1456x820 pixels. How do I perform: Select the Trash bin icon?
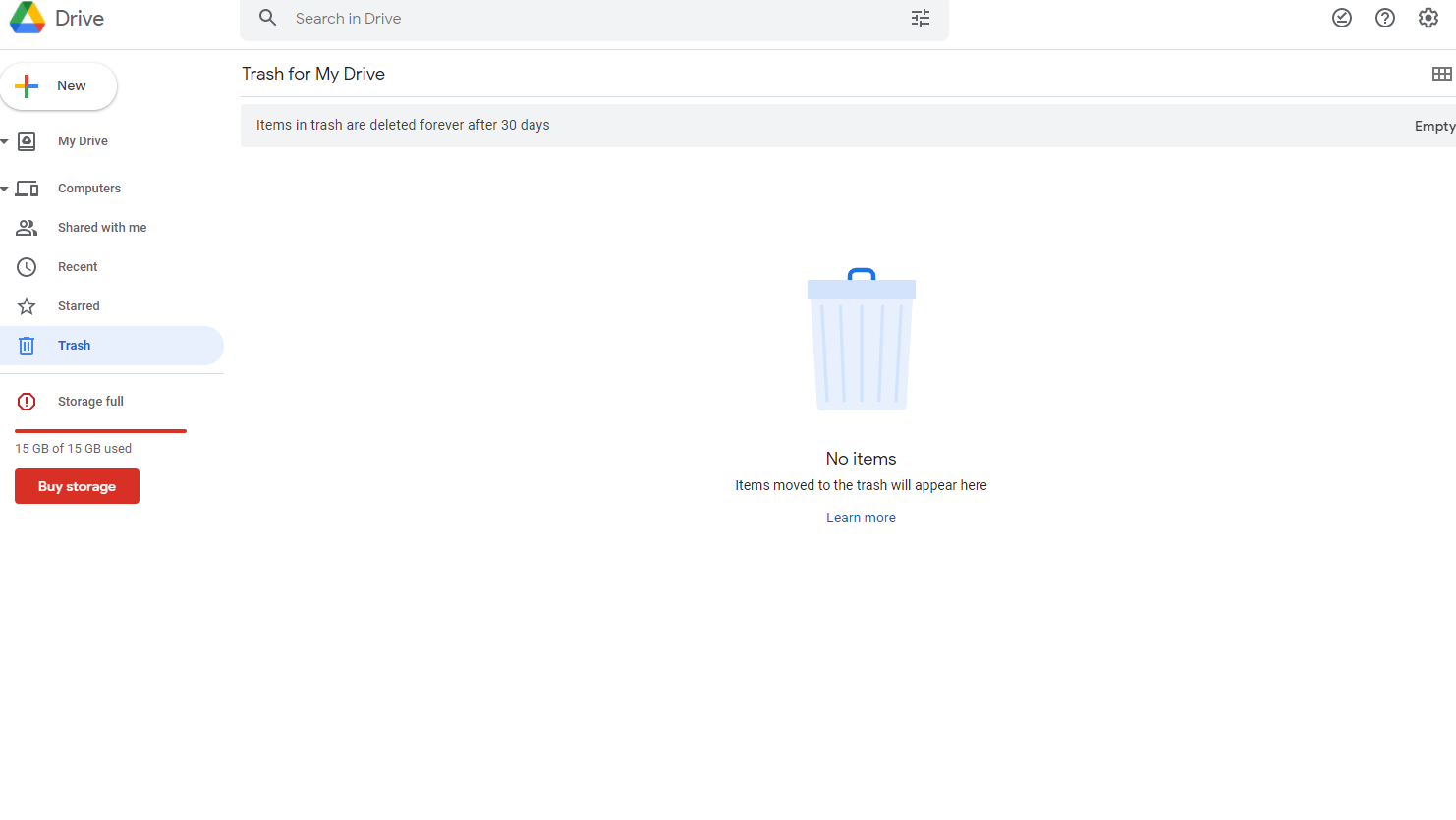(27, 345)
